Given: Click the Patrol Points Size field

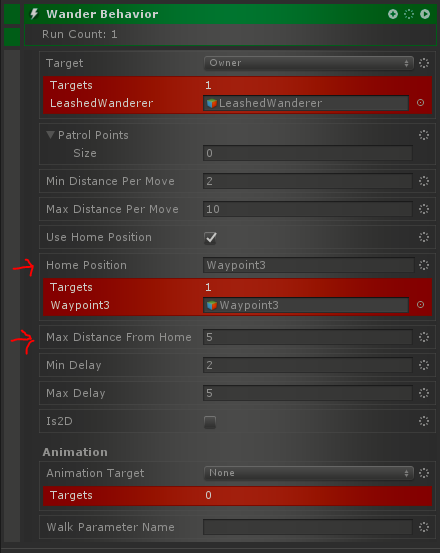Looking at the screenshot, I should (307, 153).
